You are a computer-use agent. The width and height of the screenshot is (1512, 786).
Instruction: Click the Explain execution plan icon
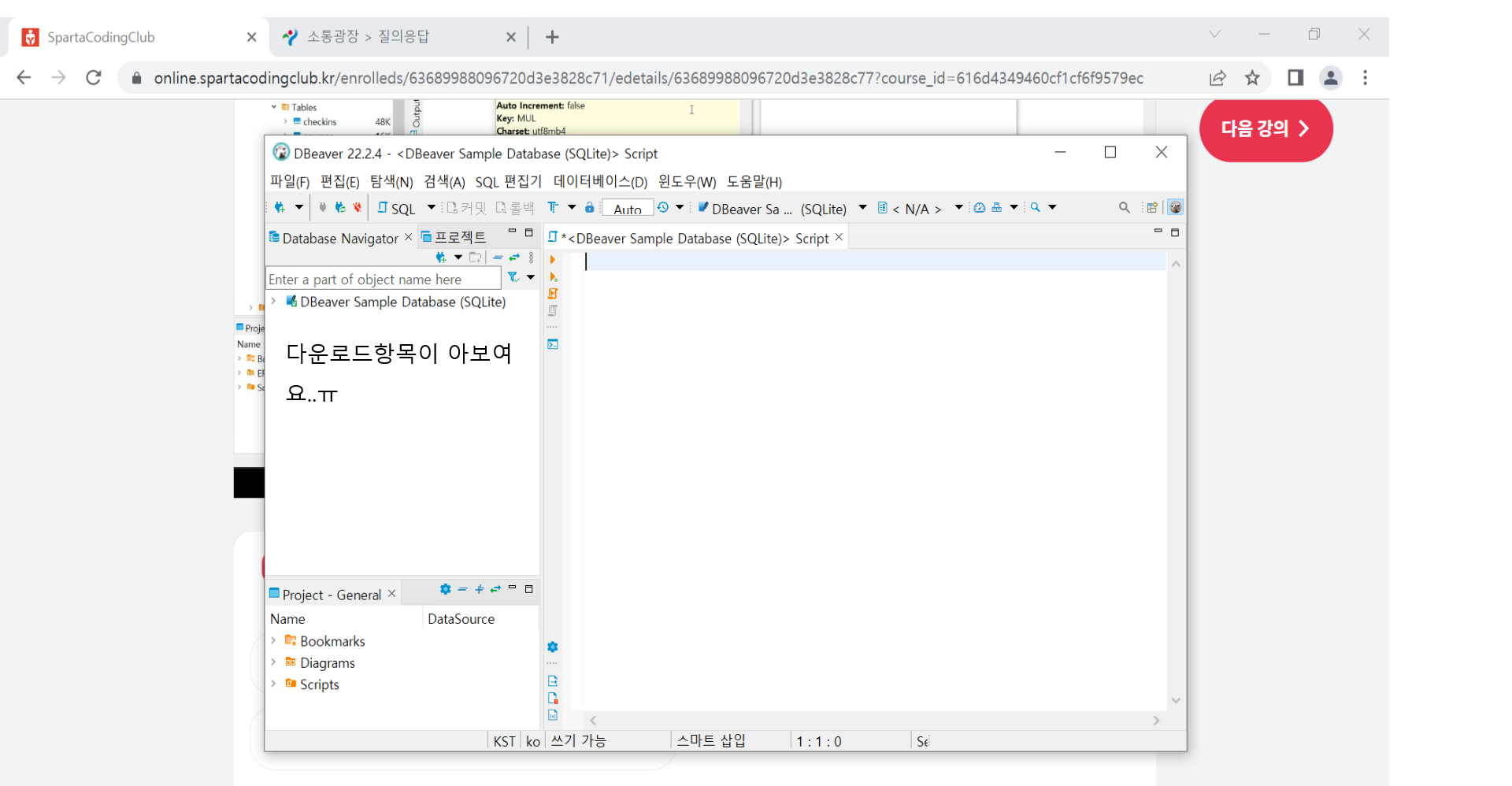[553, 310]
